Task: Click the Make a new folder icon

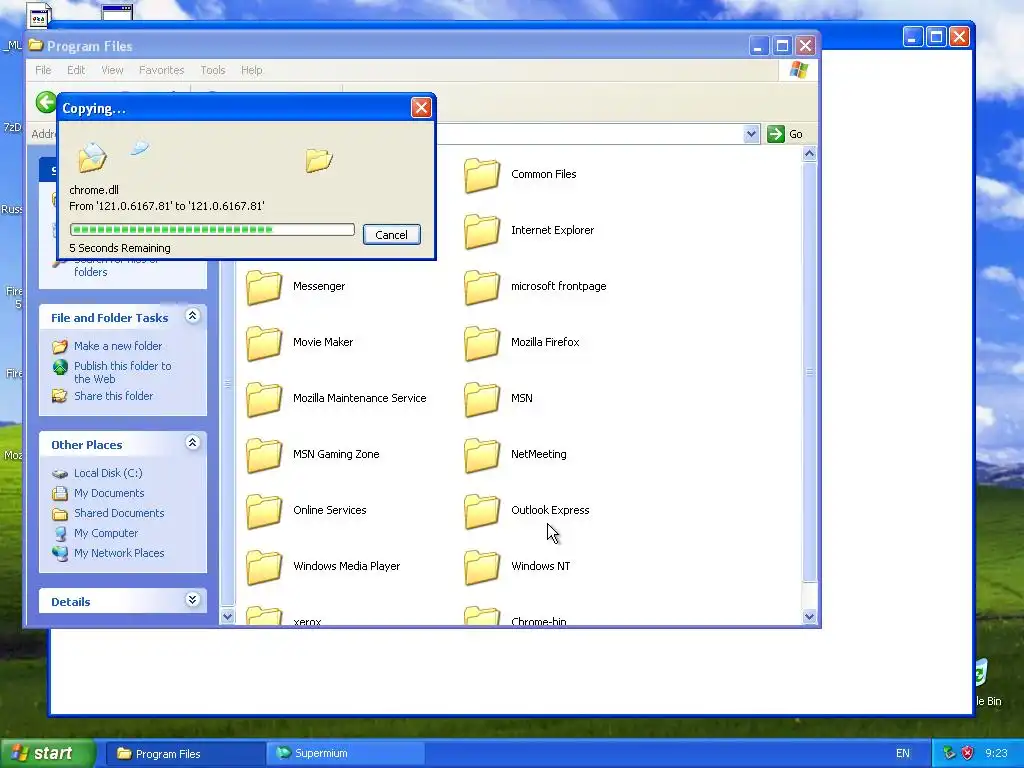Action: click(x=60, y=346)
